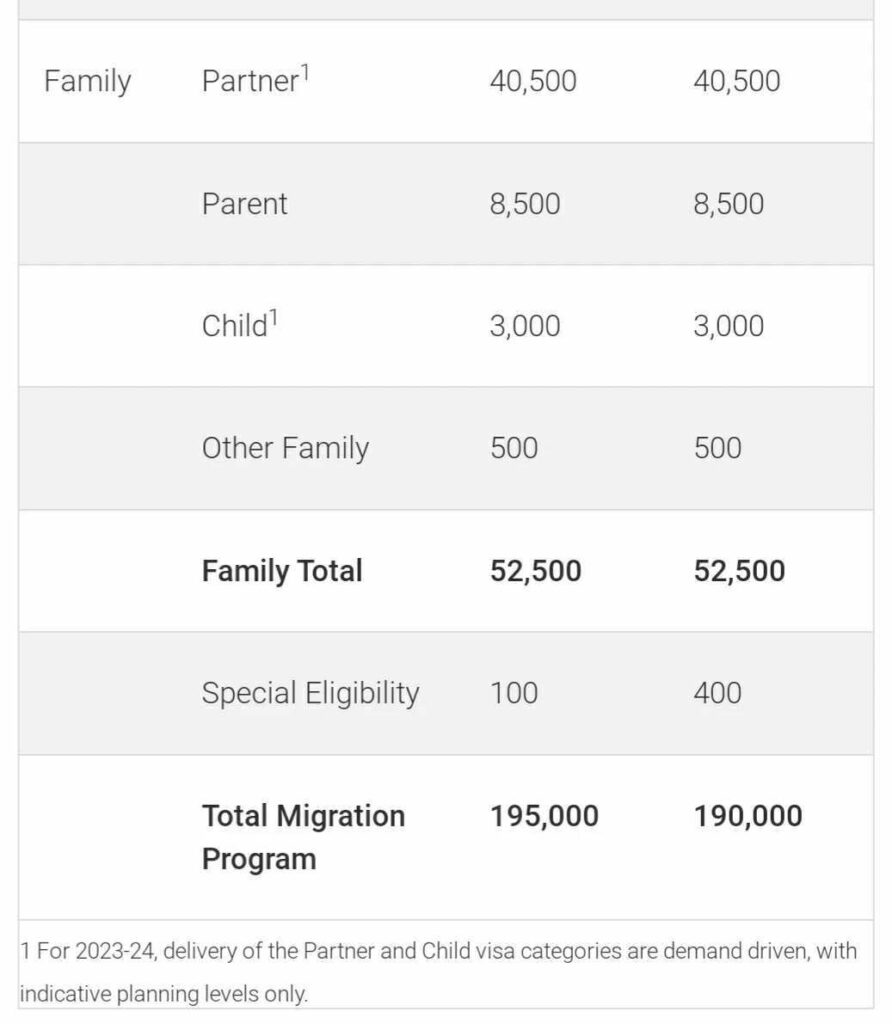This screenshot has width=892, height=1024.
Task: Select the Parent row label
Action: pyautogui.click(x=244, y=204)
